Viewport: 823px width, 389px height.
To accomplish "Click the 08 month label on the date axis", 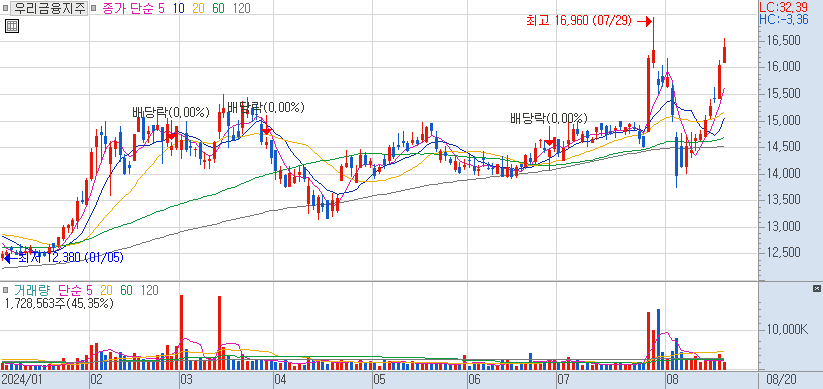I will pyautogui.click(x=672, y=379).
